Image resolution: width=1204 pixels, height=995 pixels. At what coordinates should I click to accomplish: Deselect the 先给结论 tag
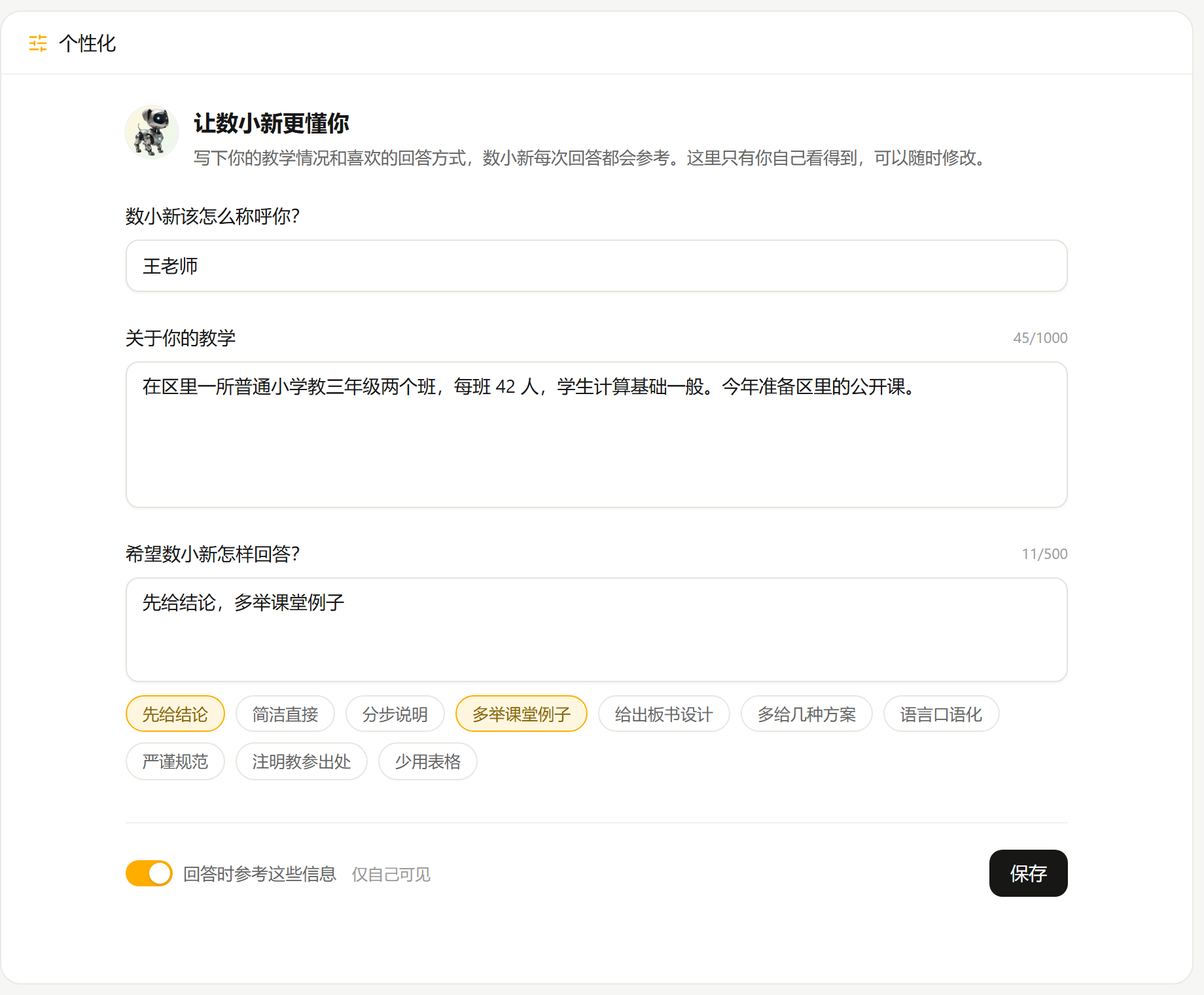coord(175,714)
